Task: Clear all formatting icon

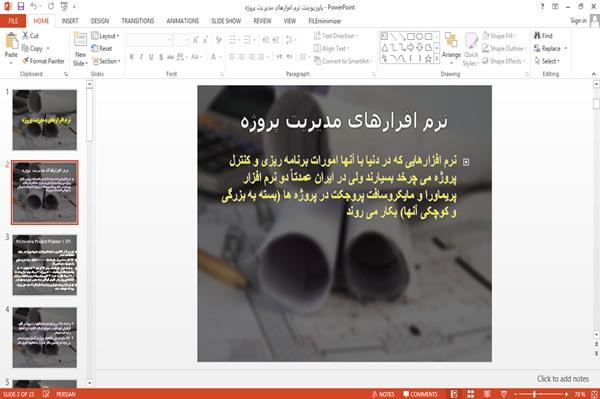Action: [218, 39]
